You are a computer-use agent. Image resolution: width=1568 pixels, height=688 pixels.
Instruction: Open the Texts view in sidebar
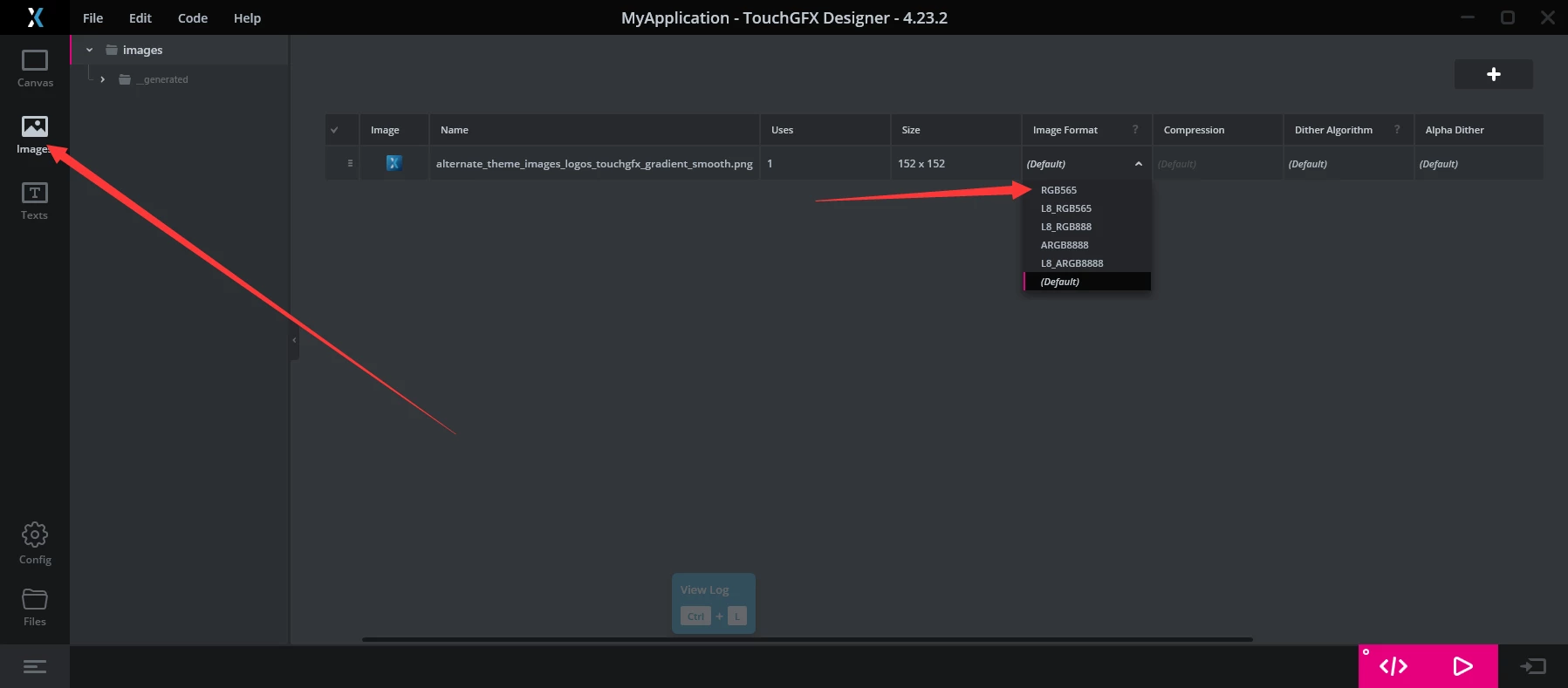(x=35, y=201)
